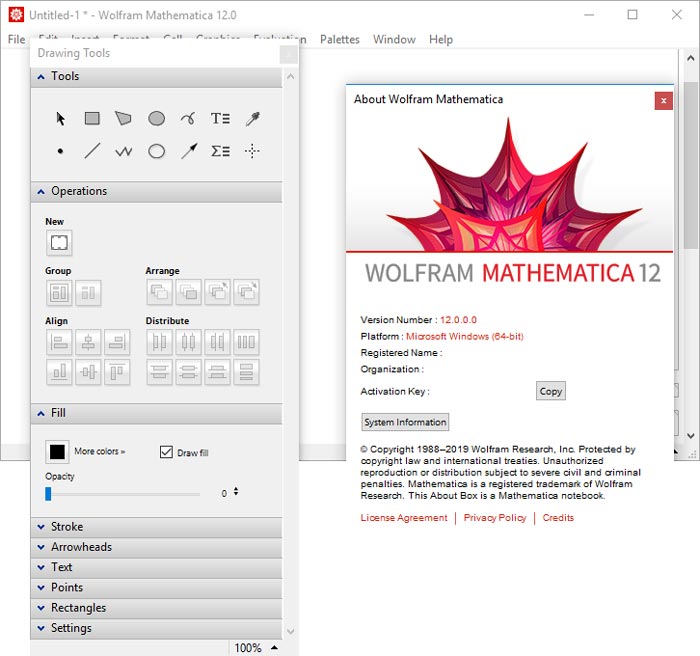The height and width of the screenshot is (656, 700).
Task: Select the hollow circle tool
Action: click(157, 151)
